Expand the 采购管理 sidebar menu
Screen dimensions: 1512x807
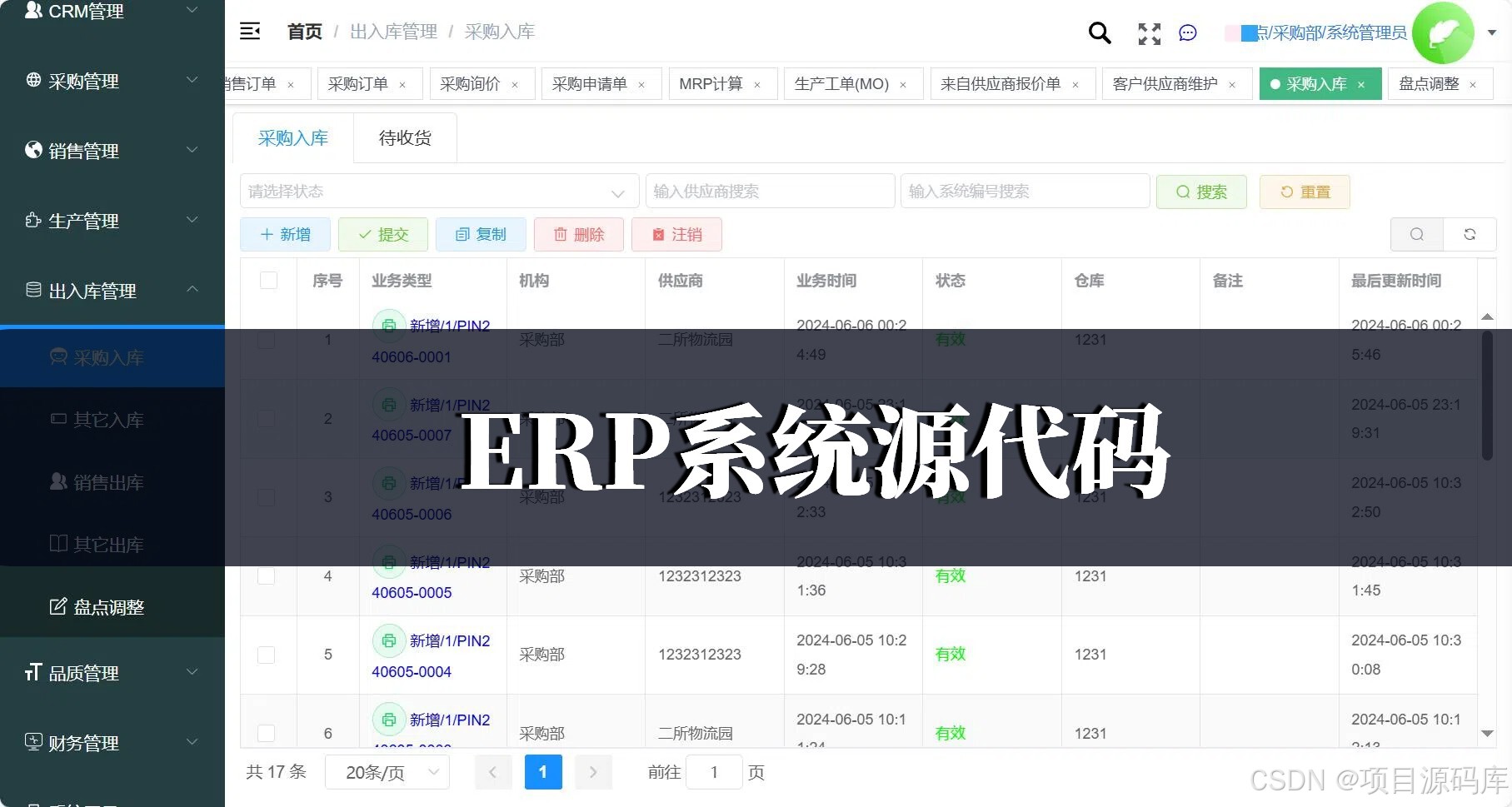112,81
